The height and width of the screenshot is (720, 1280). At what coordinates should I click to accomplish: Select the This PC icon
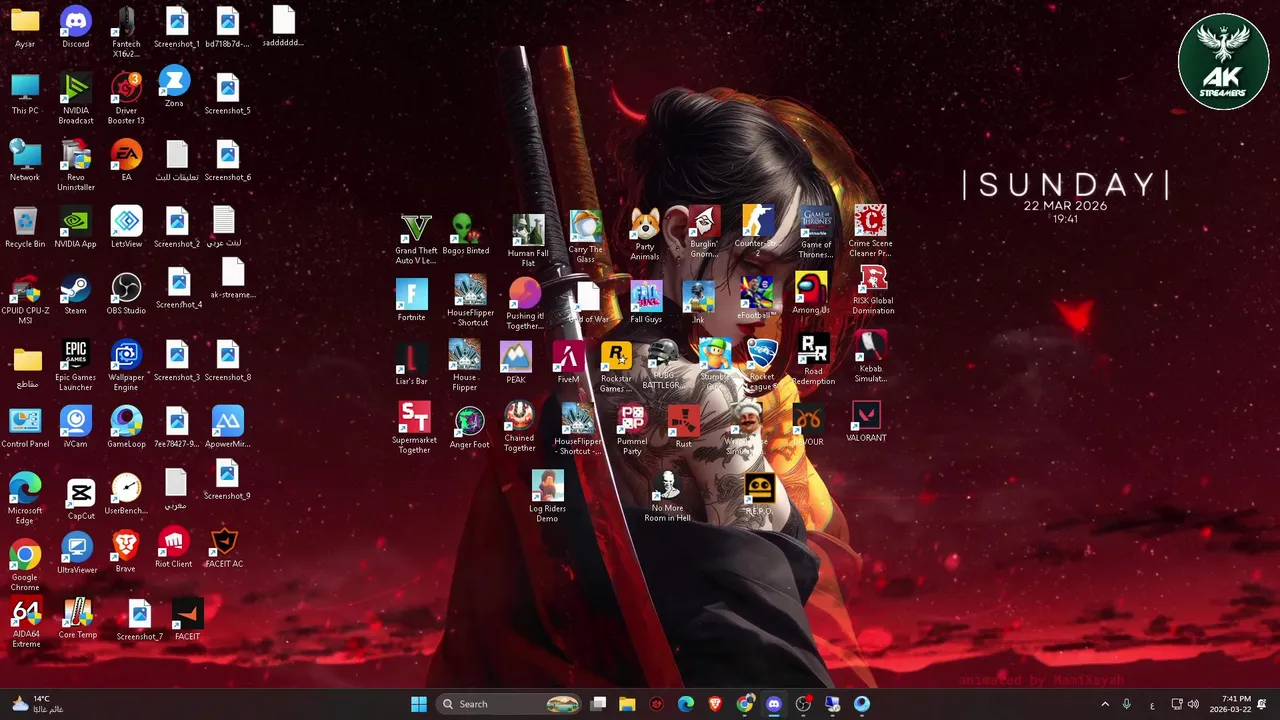coord(25,94)
